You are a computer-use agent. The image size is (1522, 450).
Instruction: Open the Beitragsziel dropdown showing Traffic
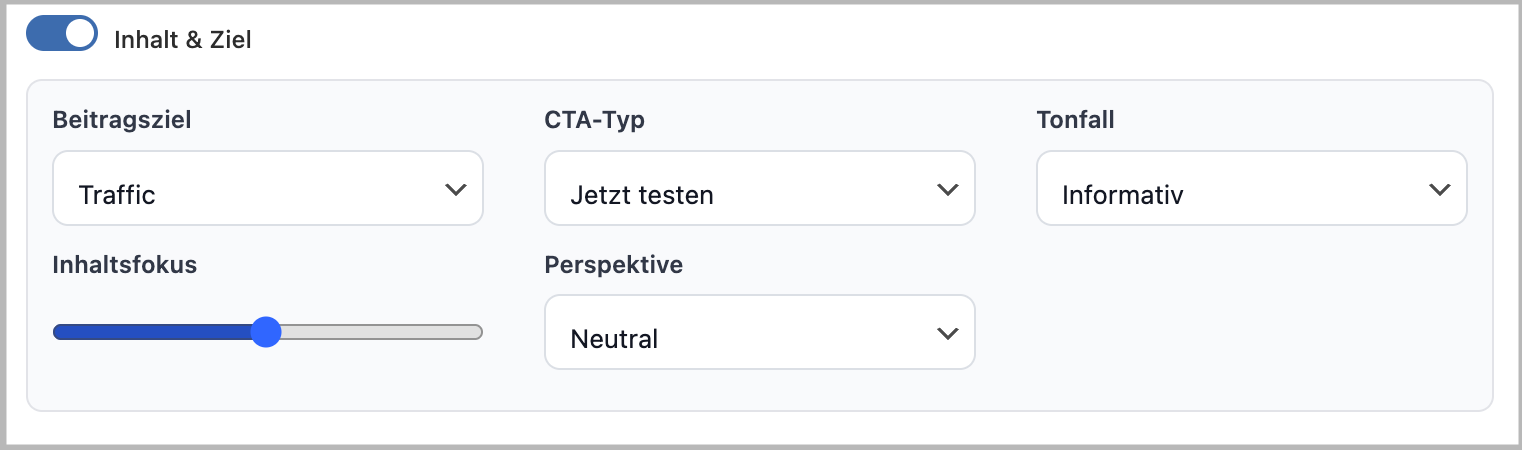[x=267, y=189]
